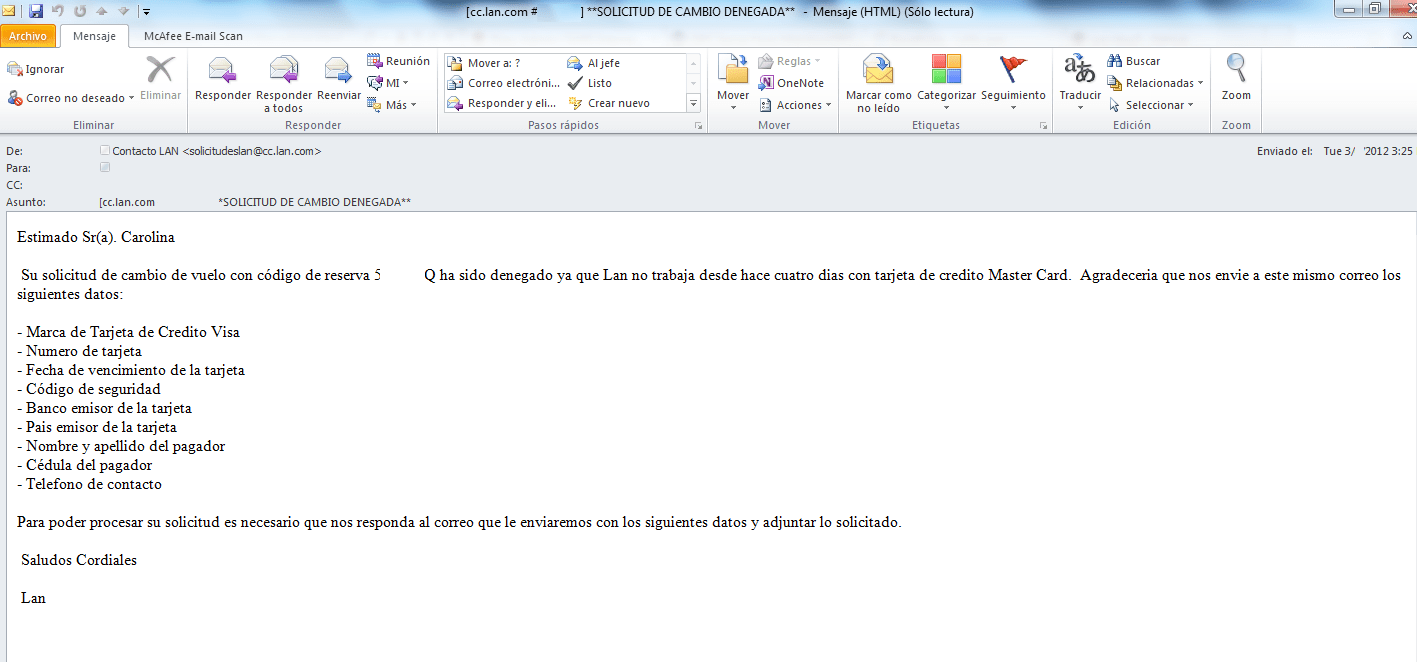
Task: Toggle checkbox next to Contacto LAN sender
Action: click(105, 150)
